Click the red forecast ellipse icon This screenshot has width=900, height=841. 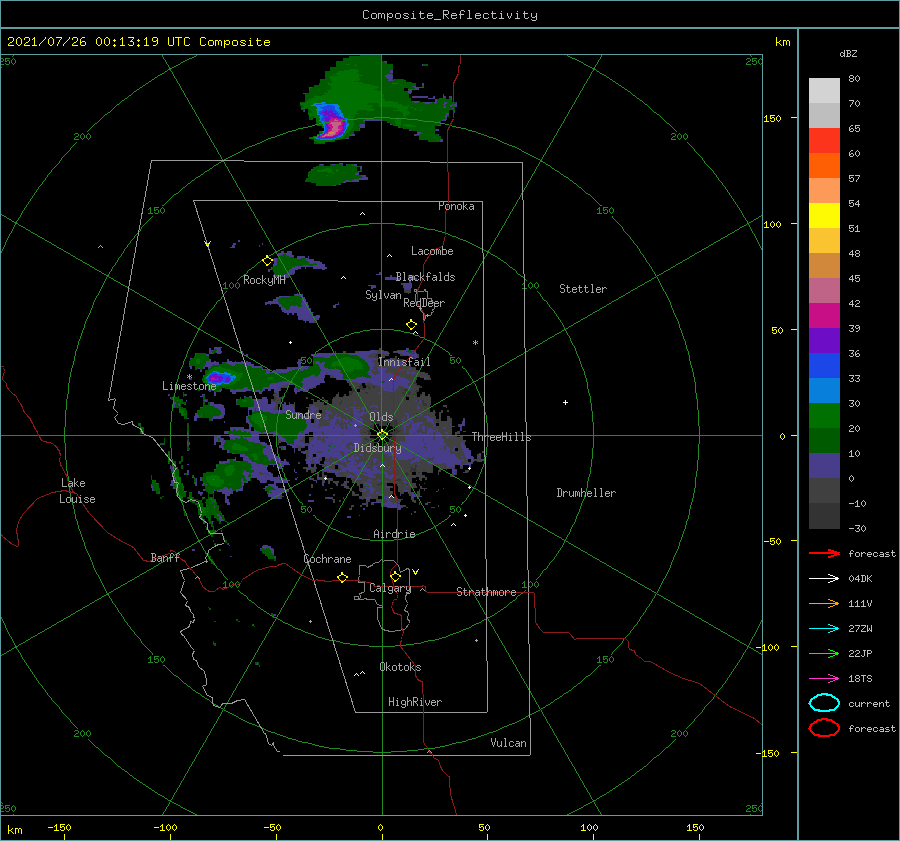pyautogui.click(x=824, y=728)
